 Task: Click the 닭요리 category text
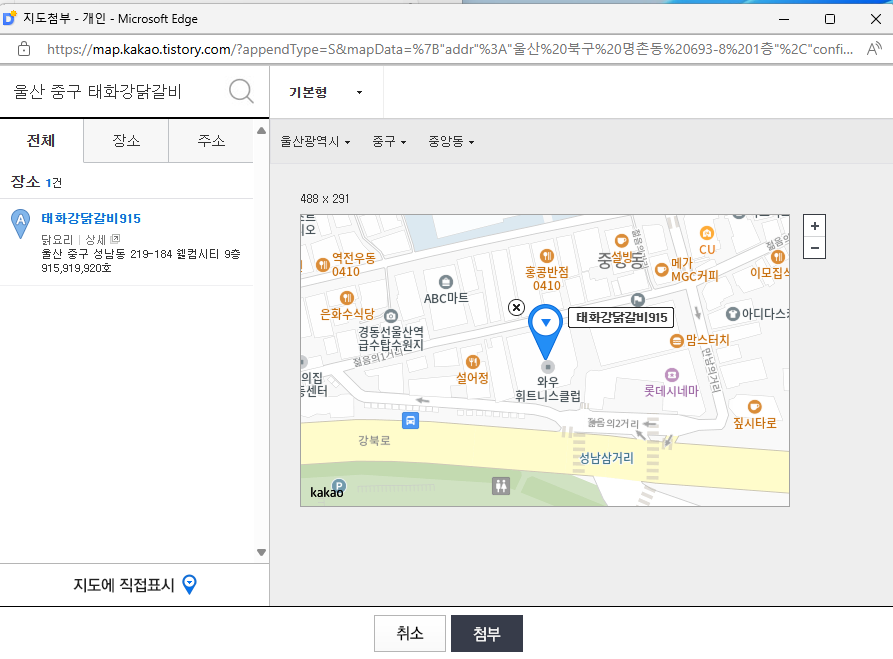(57, 239)
